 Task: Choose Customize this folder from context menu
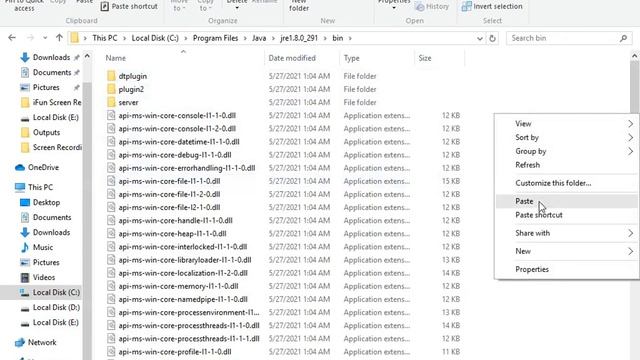pos(567,183)
